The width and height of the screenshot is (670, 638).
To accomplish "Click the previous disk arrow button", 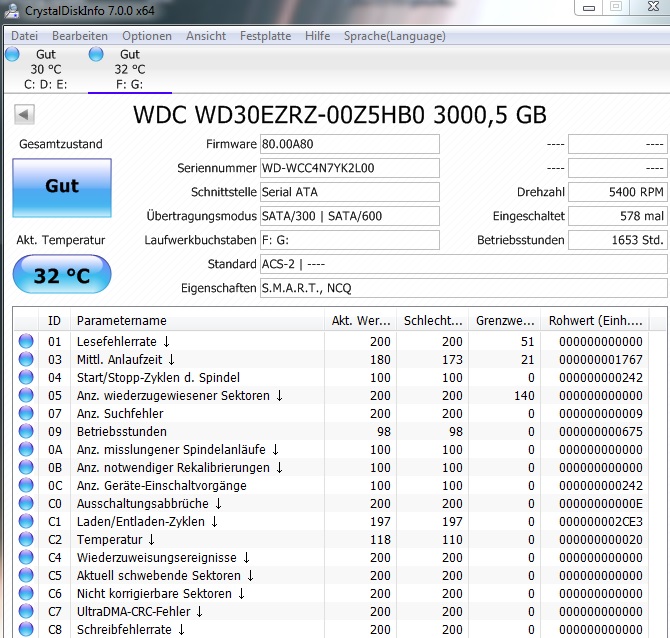I will coord(24,114).
